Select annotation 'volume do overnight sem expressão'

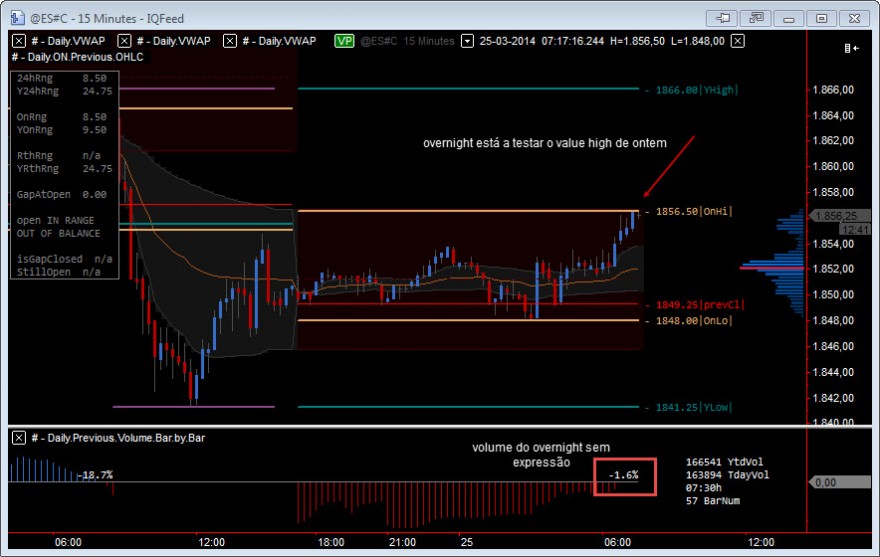540,455
